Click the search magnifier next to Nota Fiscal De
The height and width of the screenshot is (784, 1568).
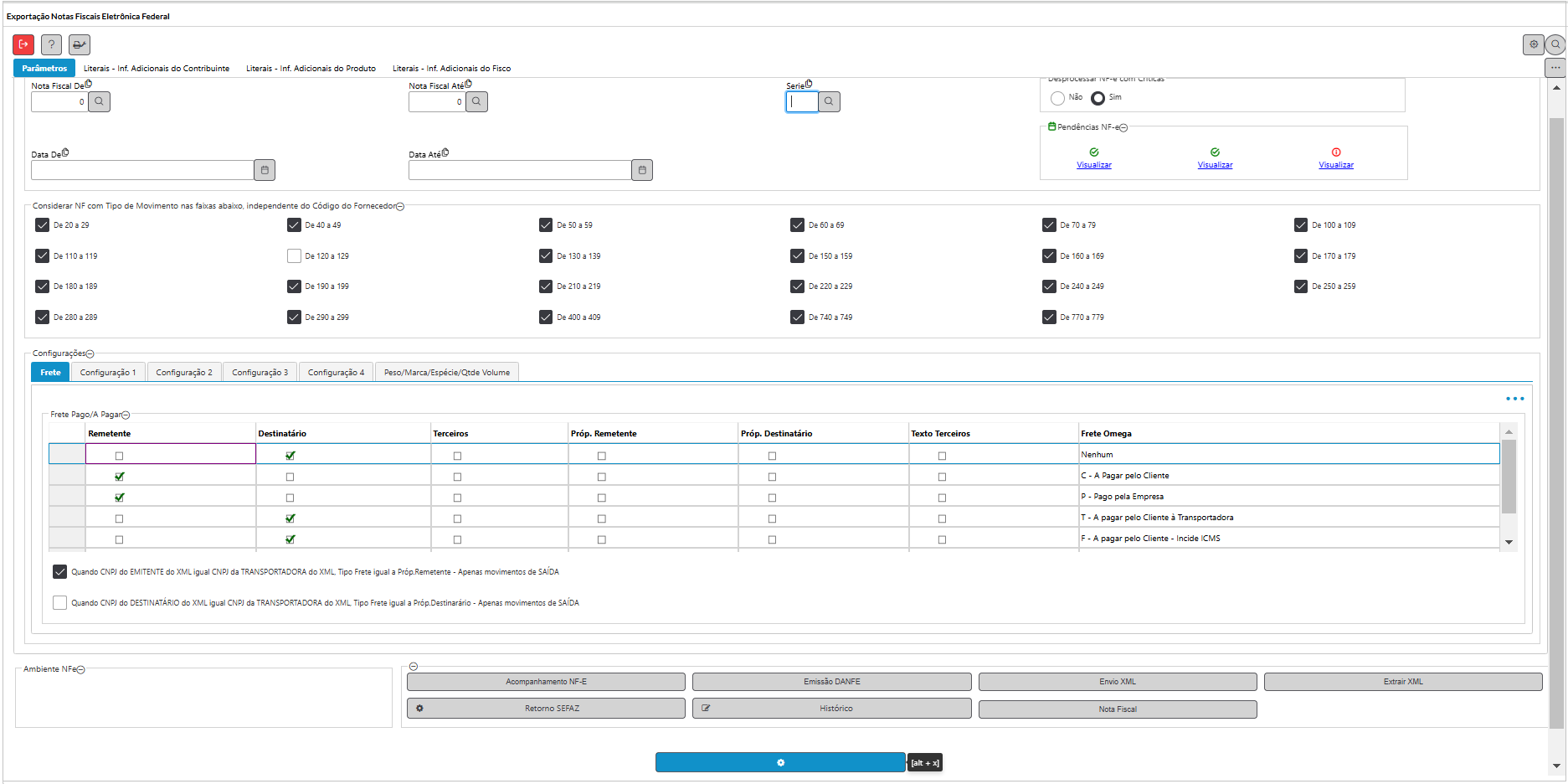[x=99, y=101]
